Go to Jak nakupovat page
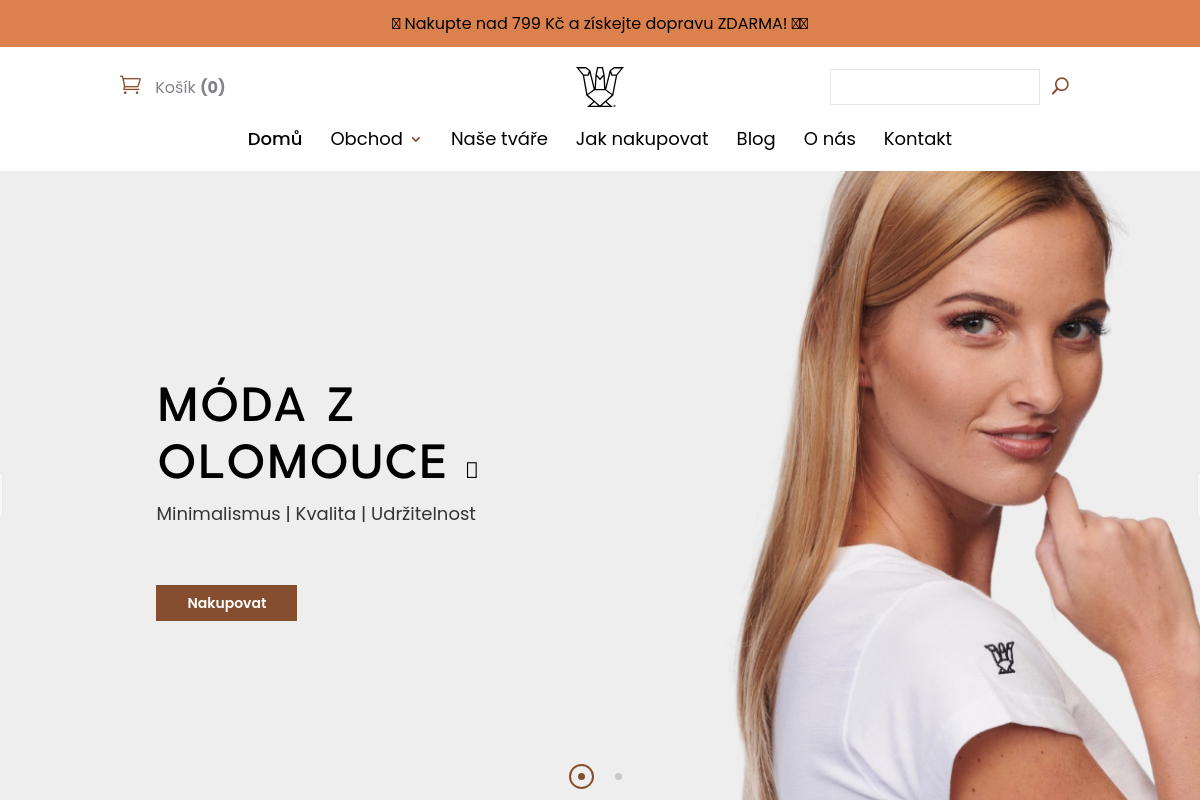Screen dimensions: 1200x800 coord(642,139)
